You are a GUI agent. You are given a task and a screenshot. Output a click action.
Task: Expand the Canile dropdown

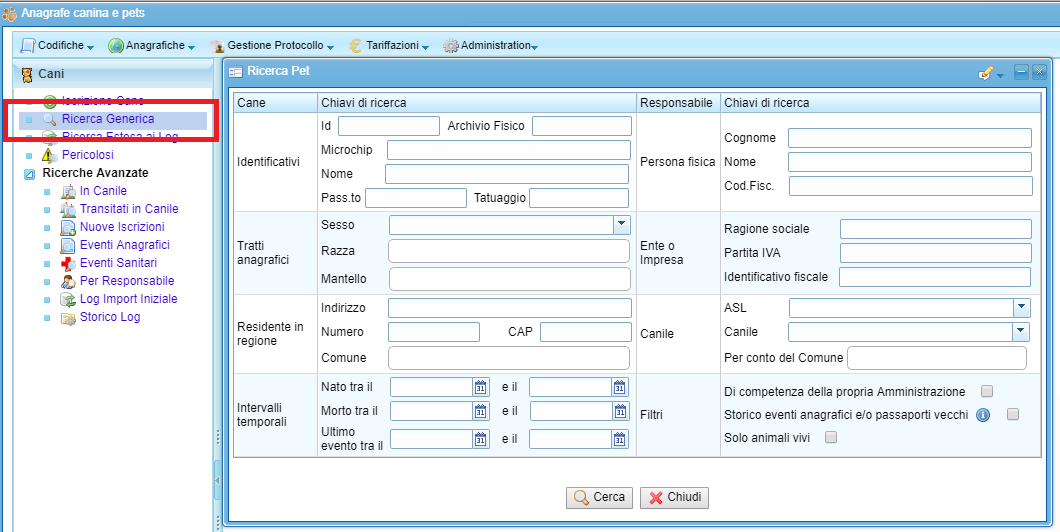click(x=1021, y=332)
